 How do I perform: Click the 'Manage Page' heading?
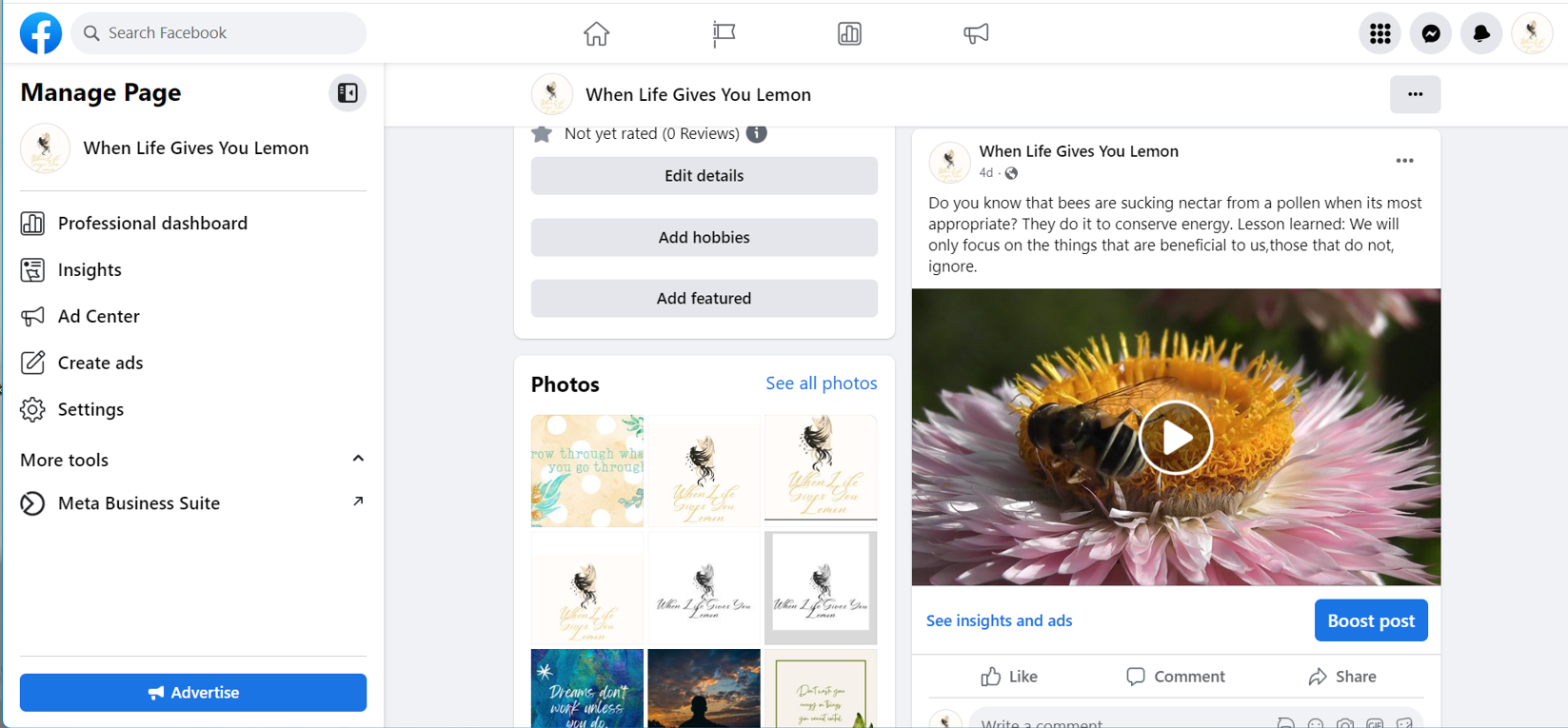pyautogui.click(x=101, y=92)
